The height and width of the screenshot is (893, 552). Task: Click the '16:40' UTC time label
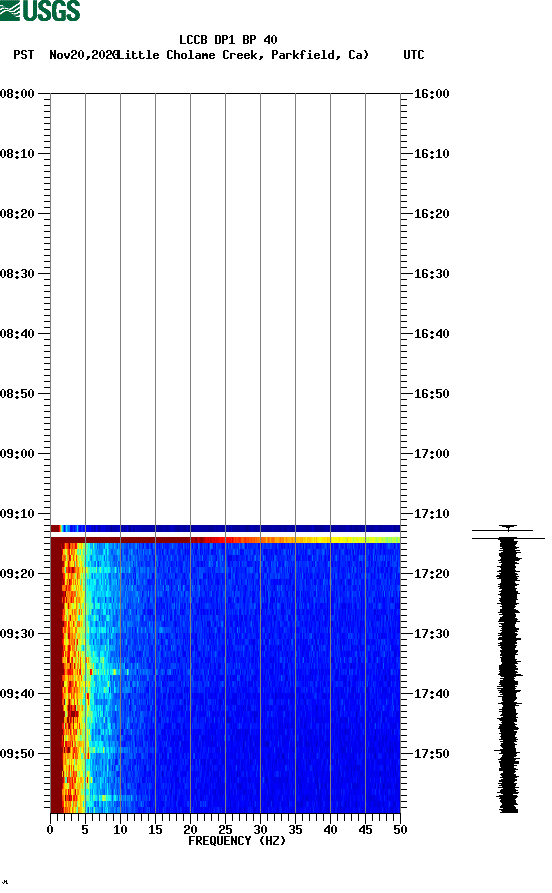point(431,334)
